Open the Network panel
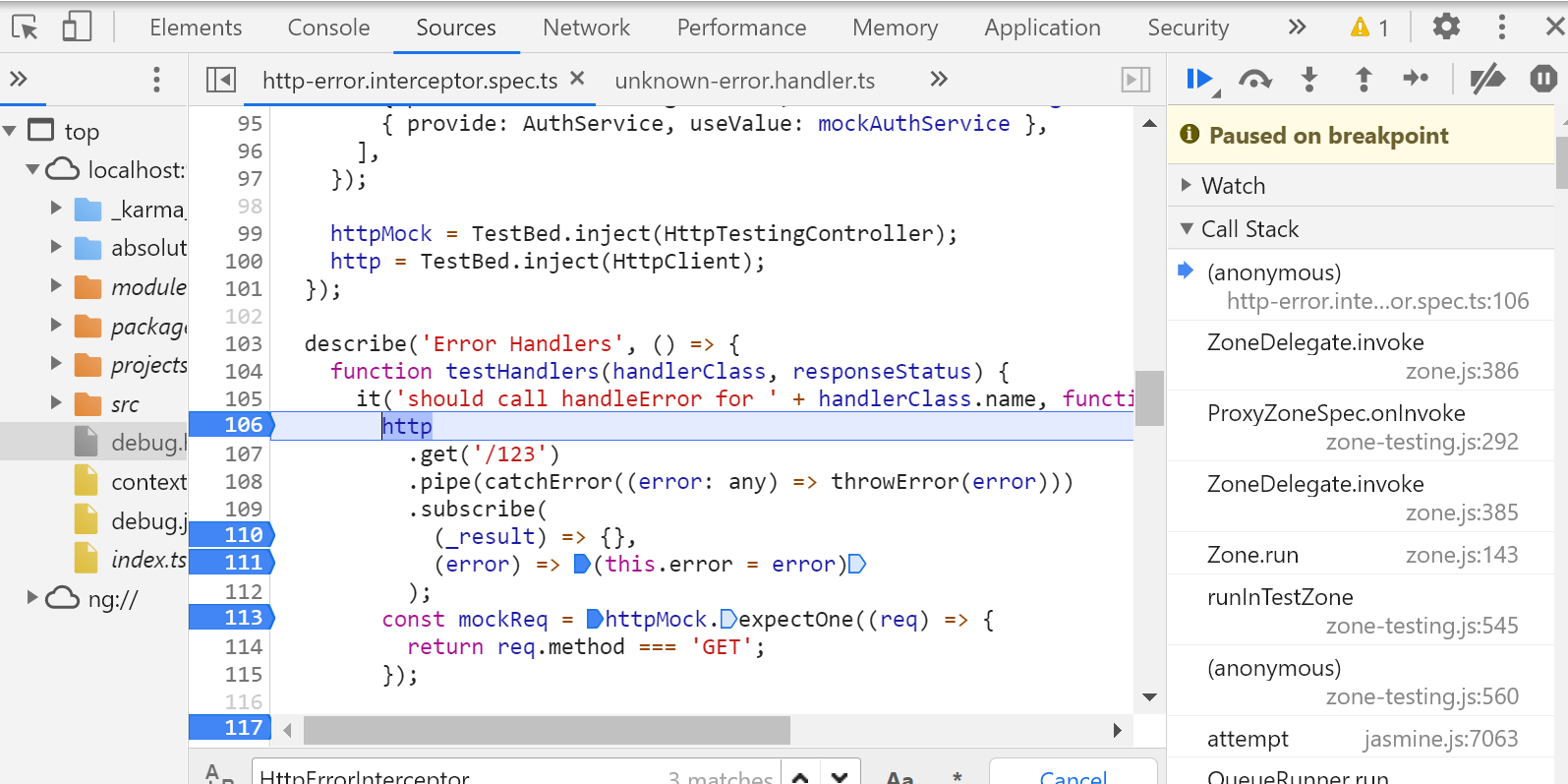1568x784 pixels. pyautogui.click(x=586, y=28)
